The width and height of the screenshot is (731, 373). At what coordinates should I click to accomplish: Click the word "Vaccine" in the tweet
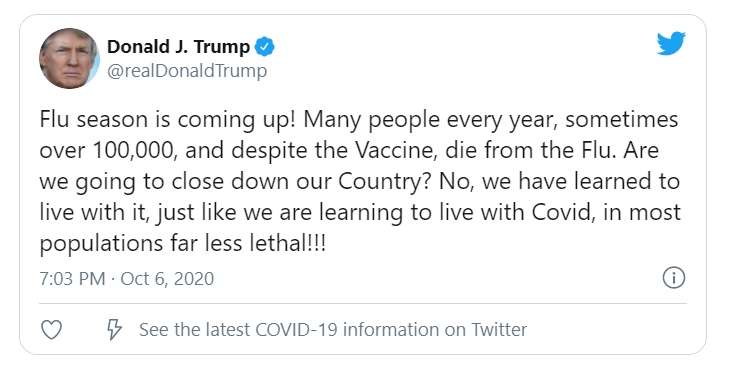tap(397, 151)
